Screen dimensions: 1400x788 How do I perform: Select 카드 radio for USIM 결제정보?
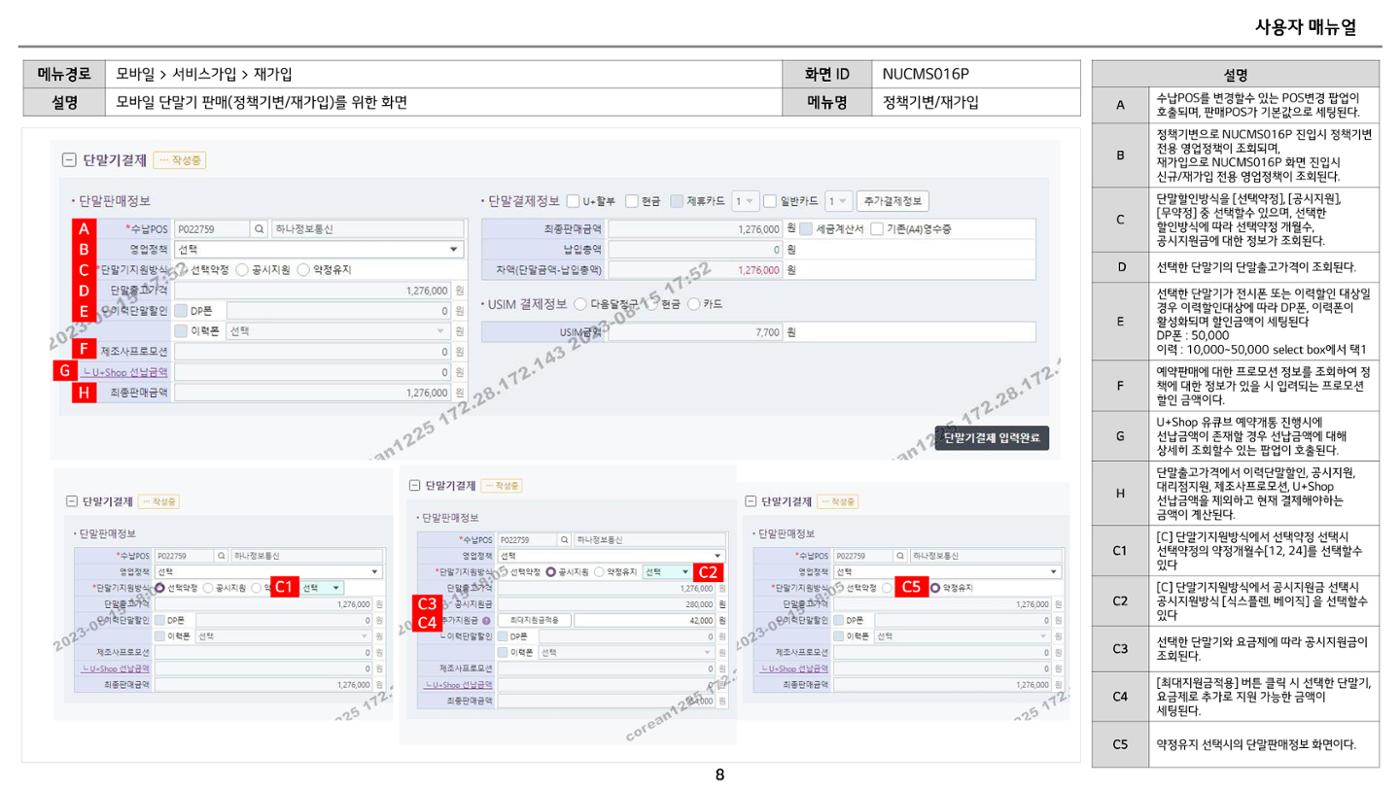pos(694,304)
